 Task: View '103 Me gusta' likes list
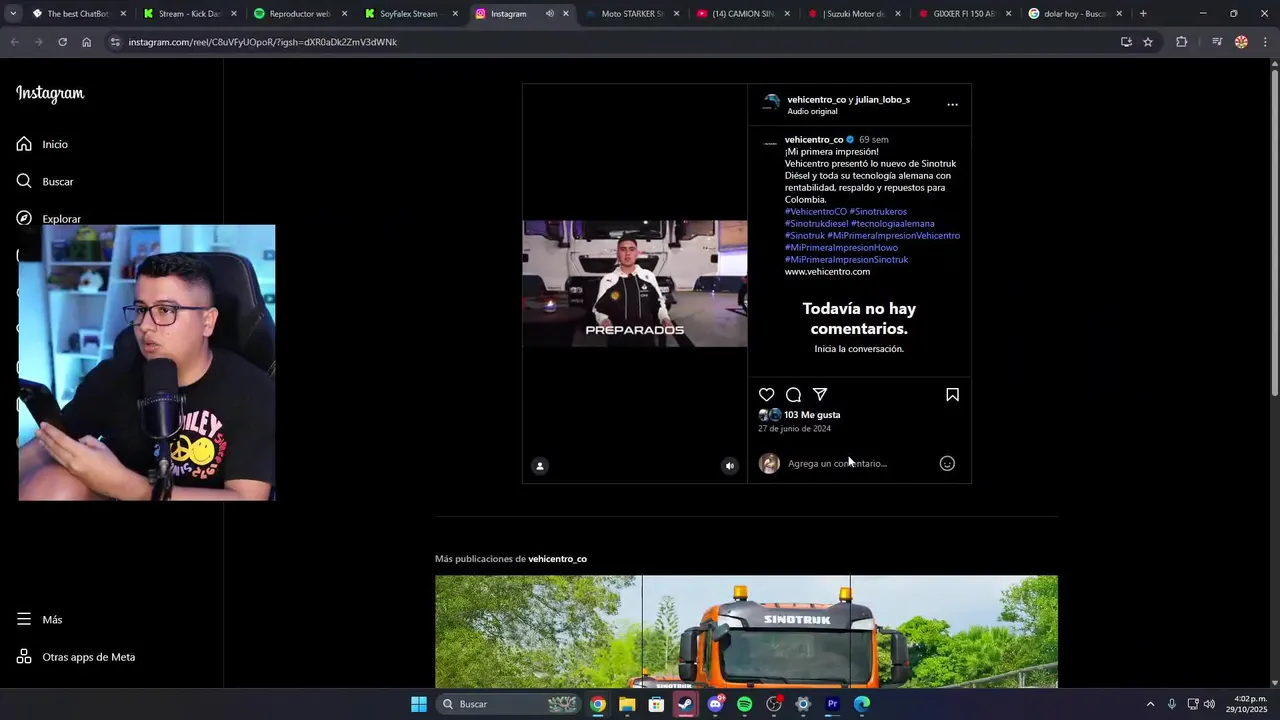pyautogui.click(x=812, y=415)
